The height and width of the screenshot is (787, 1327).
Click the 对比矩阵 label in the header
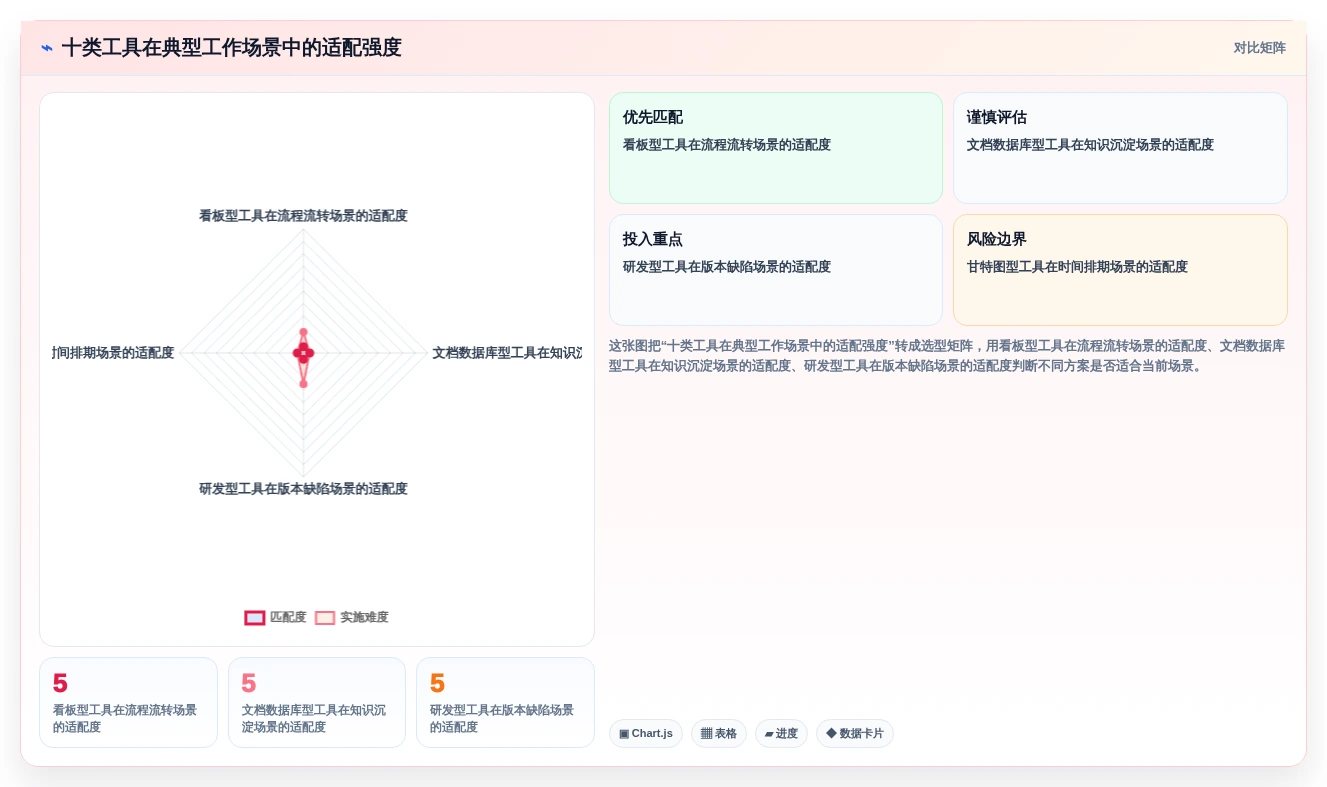point(1259,48)
